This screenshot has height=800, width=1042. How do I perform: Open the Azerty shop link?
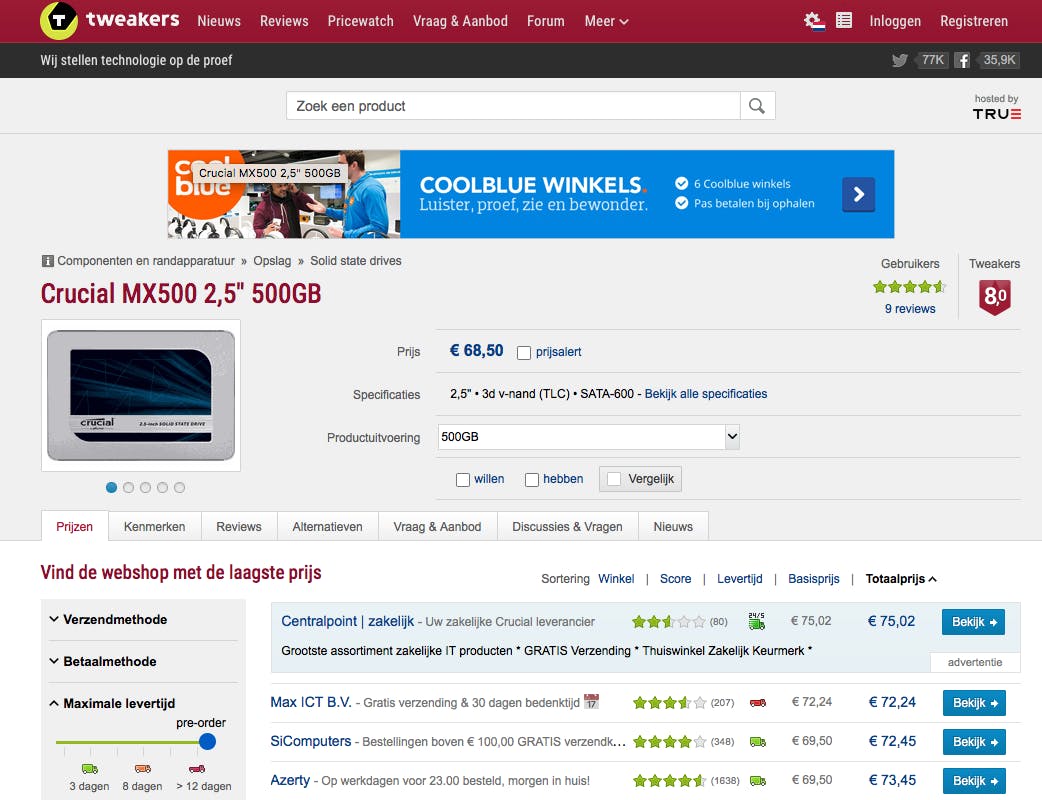tap(290, 780)
